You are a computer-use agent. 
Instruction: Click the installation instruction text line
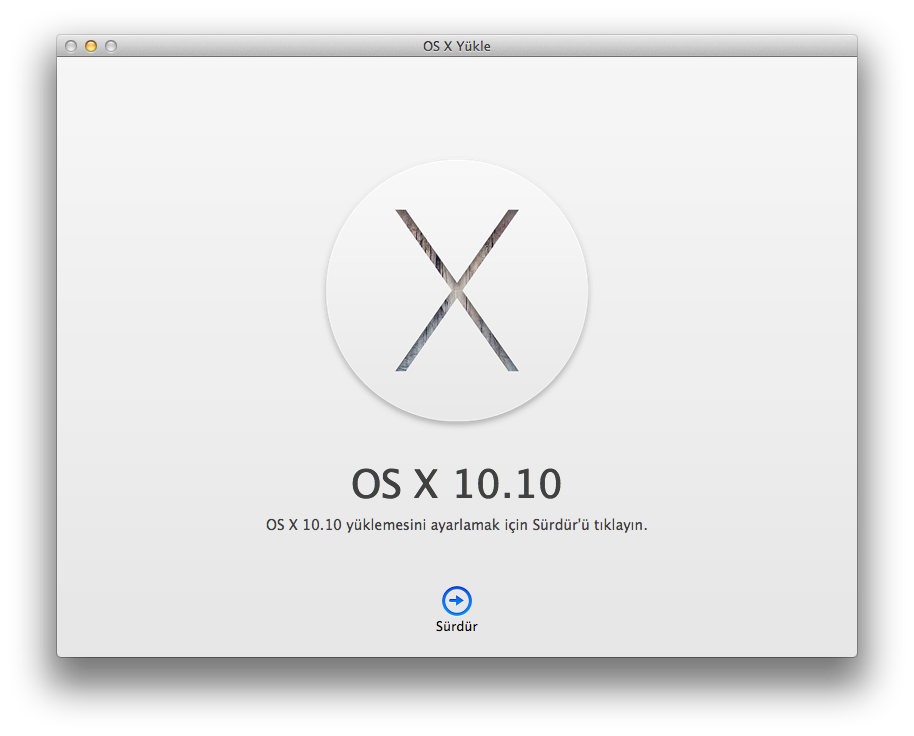click(457, 525)
